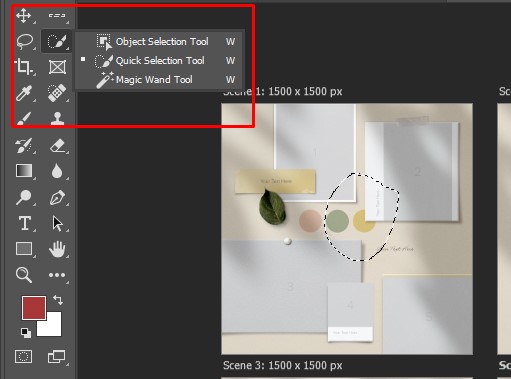Click placeholder card numbered 4
Image resolution: width=511 pixels, height=379 pixels.
point(350,312)
